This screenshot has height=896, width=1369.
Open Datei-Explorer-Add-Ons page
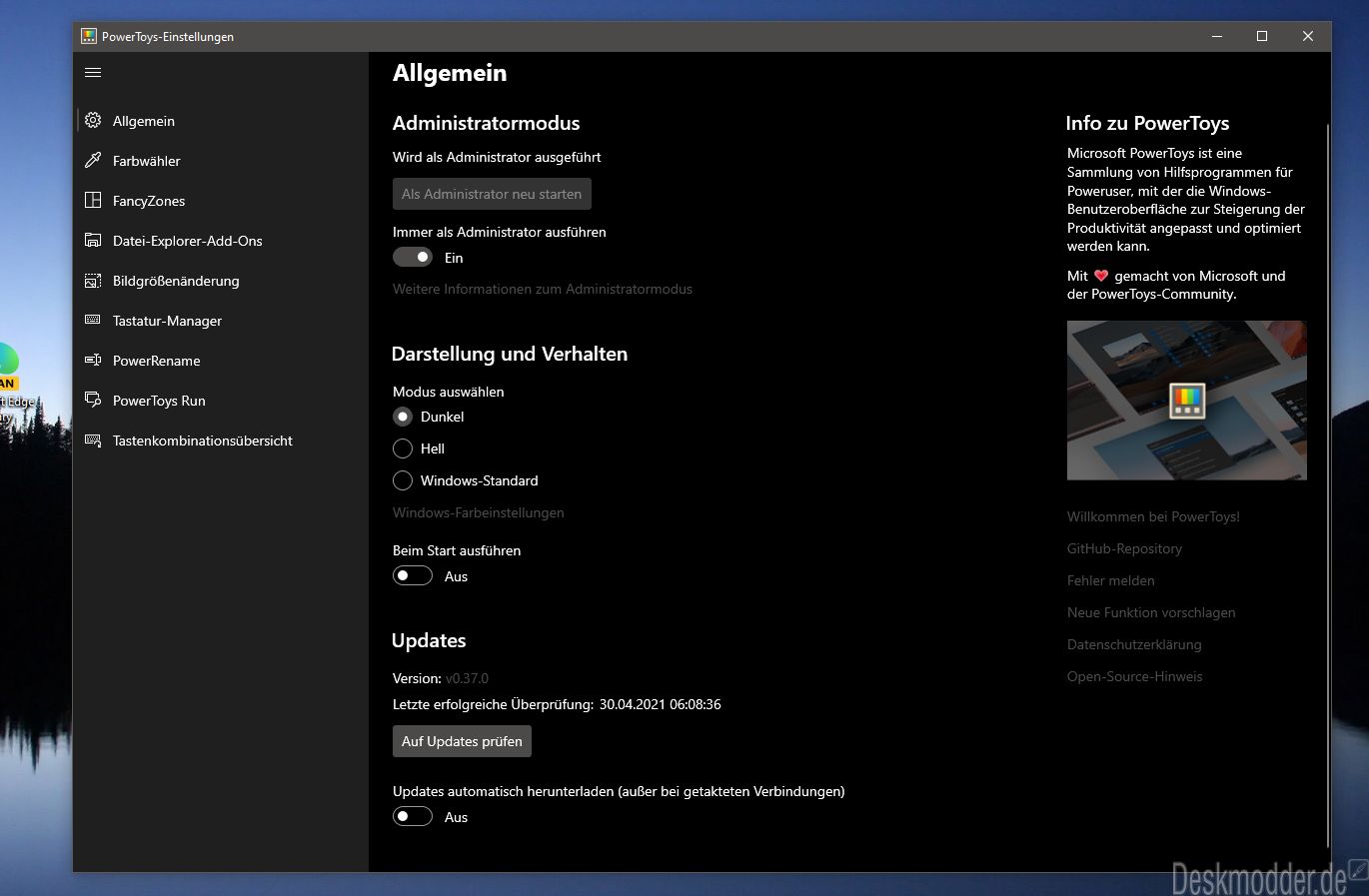pos(223,241)
